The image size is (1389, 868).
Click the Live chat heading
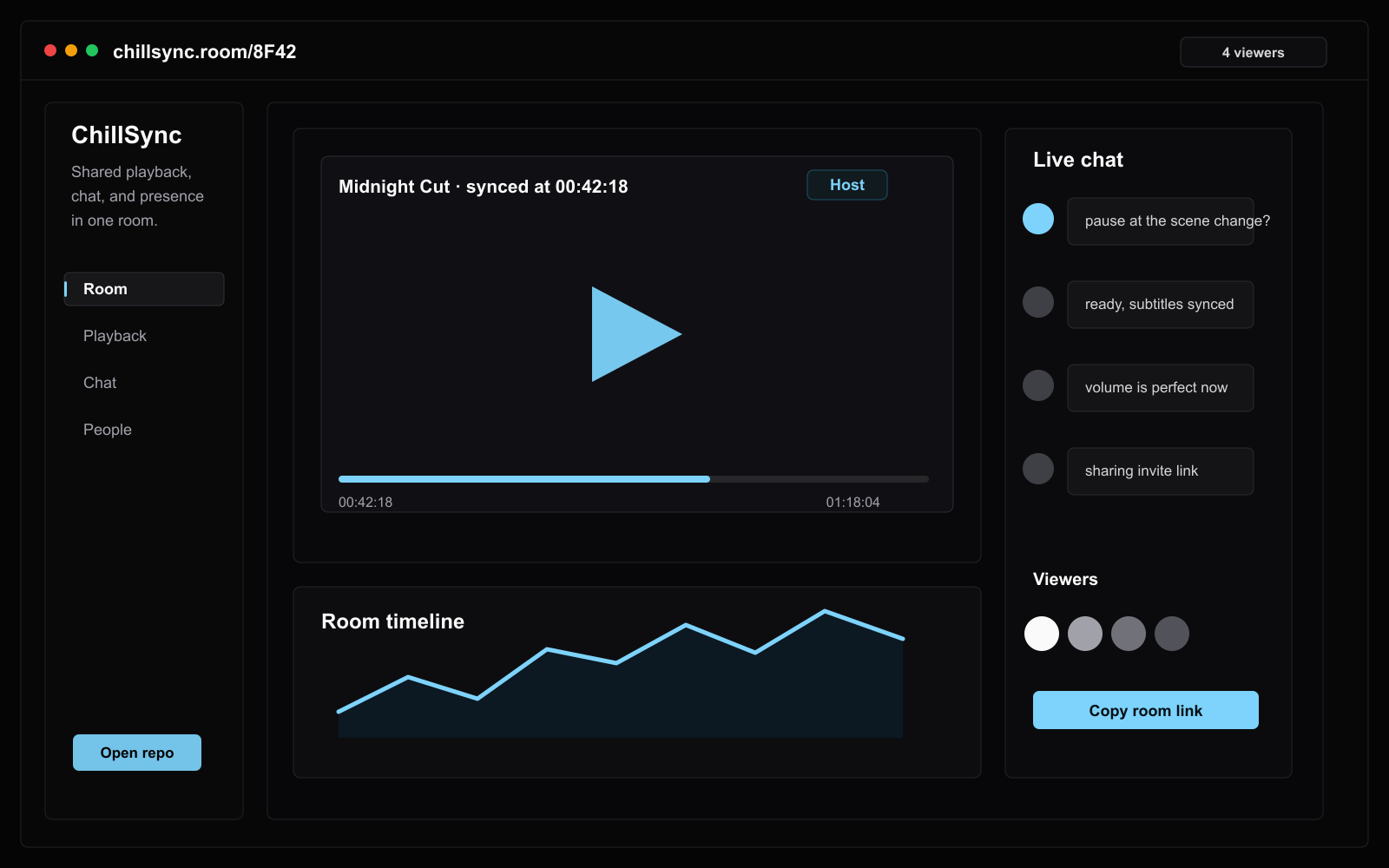(x=1078, y=160)
